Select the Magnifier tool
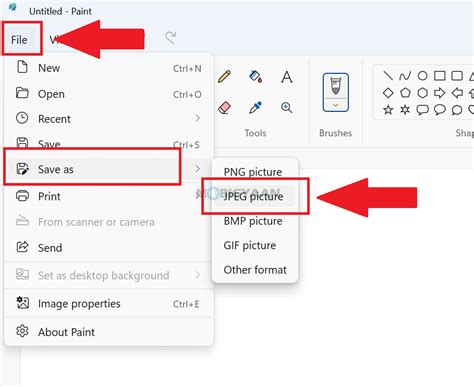Screen dimensions: 474x387 point(287,108)
